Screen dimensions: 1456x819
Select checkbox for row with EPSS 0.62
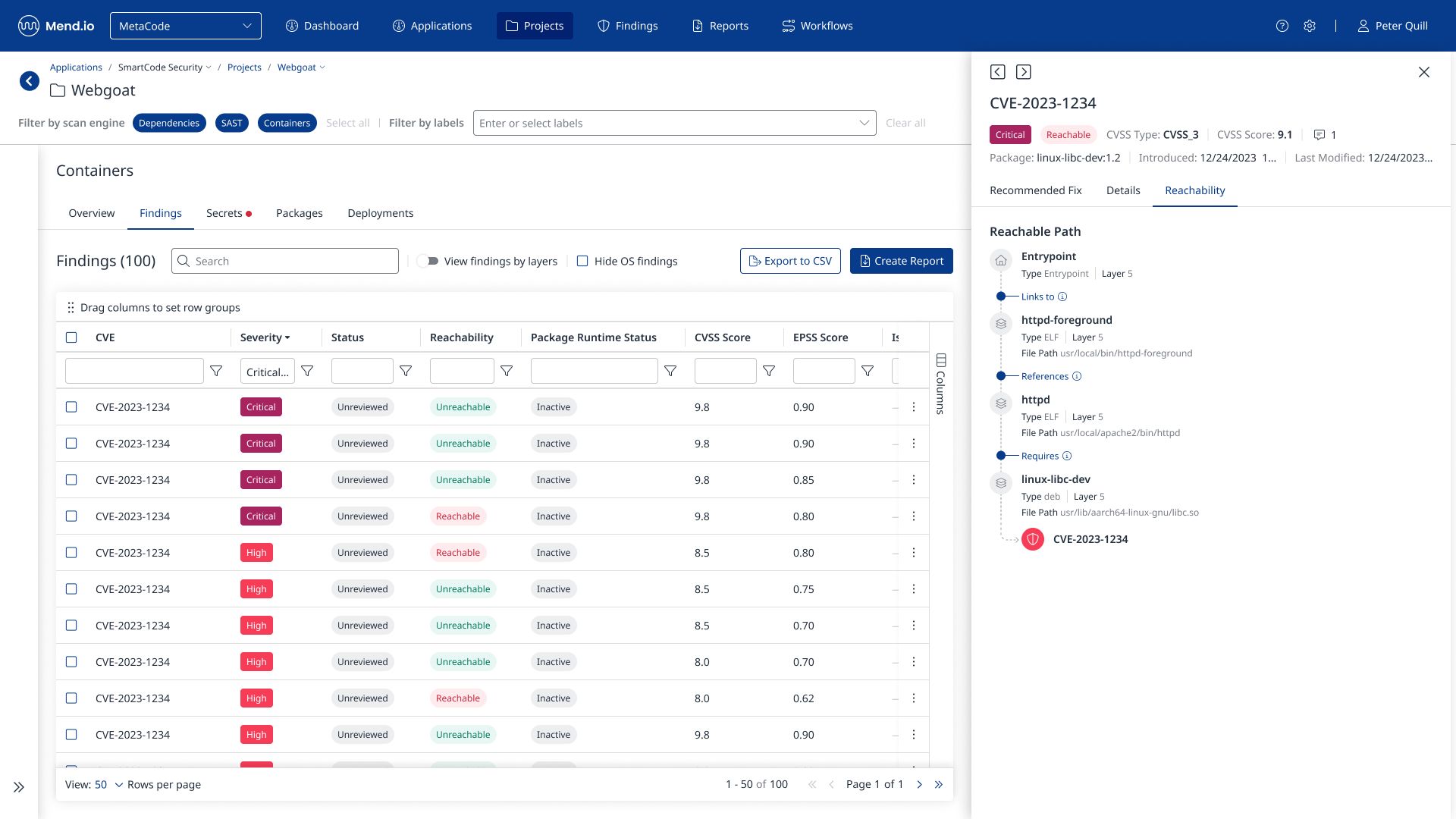[71, 698]
